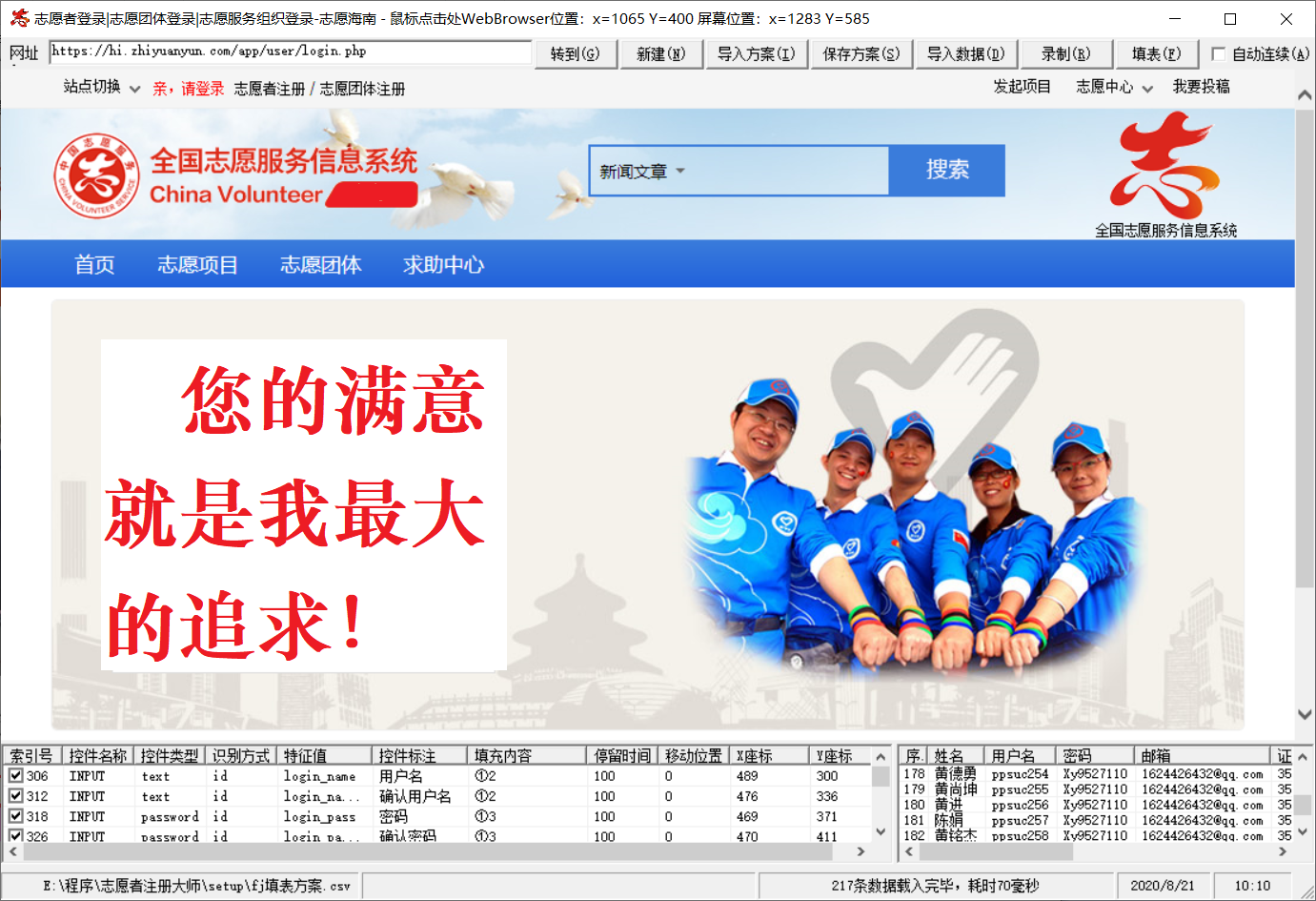Click the 保存方案(S) save scheme button
1316x901 pixels.
pos(860,54)
